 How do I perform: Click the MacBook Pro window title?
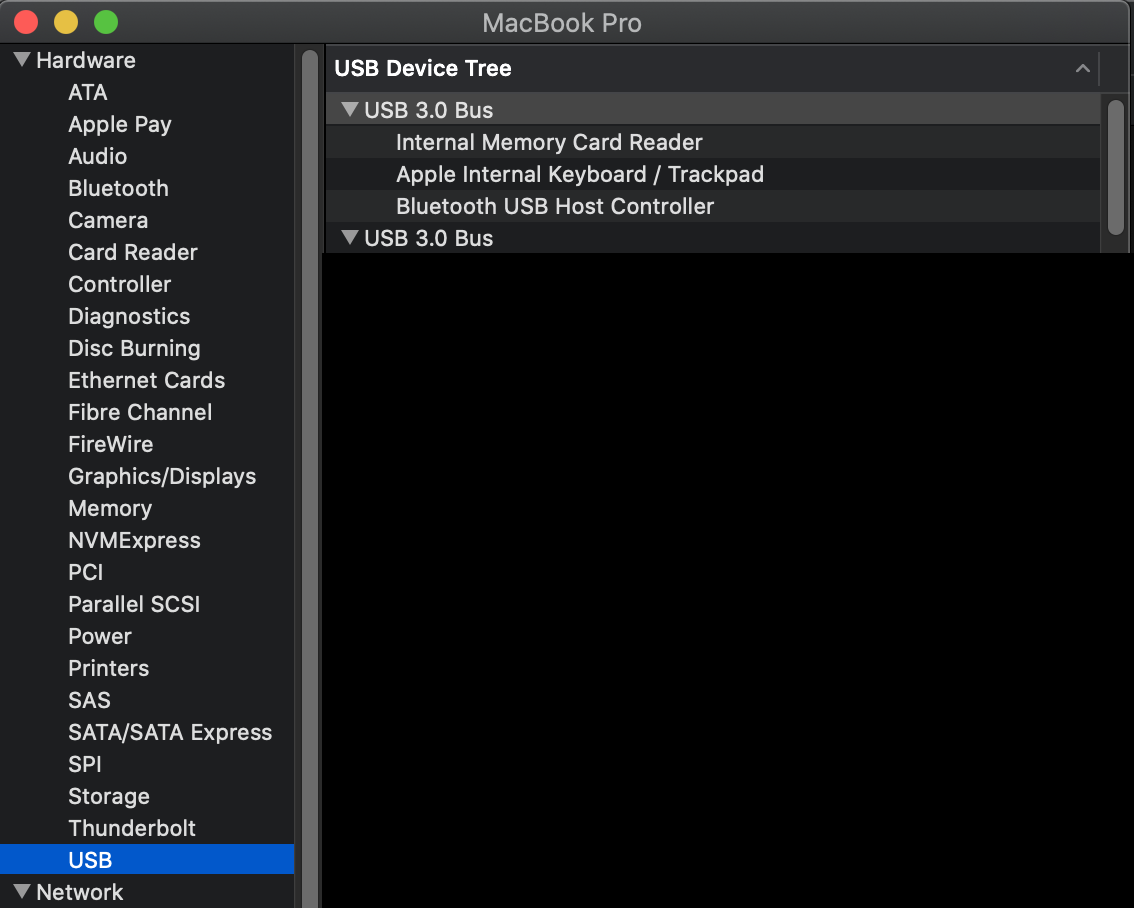click(562, 23)
